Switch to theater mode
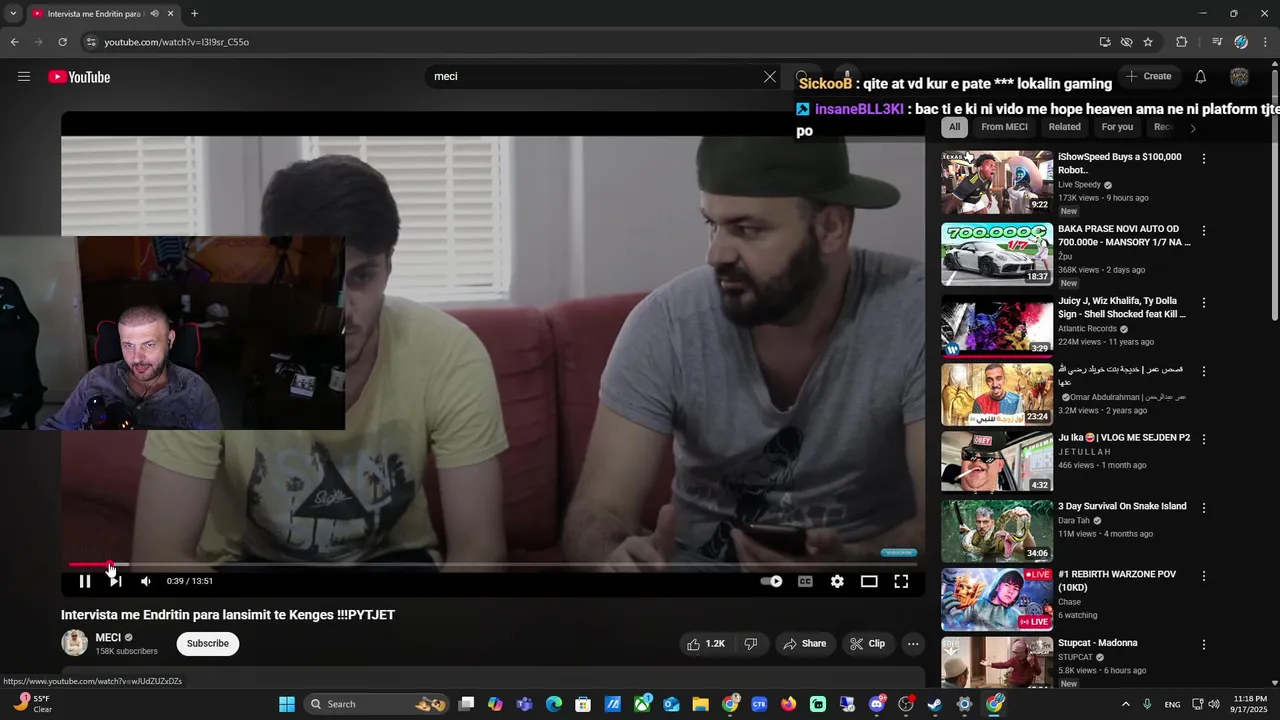The image size is (1280, 720). point(869,581)
